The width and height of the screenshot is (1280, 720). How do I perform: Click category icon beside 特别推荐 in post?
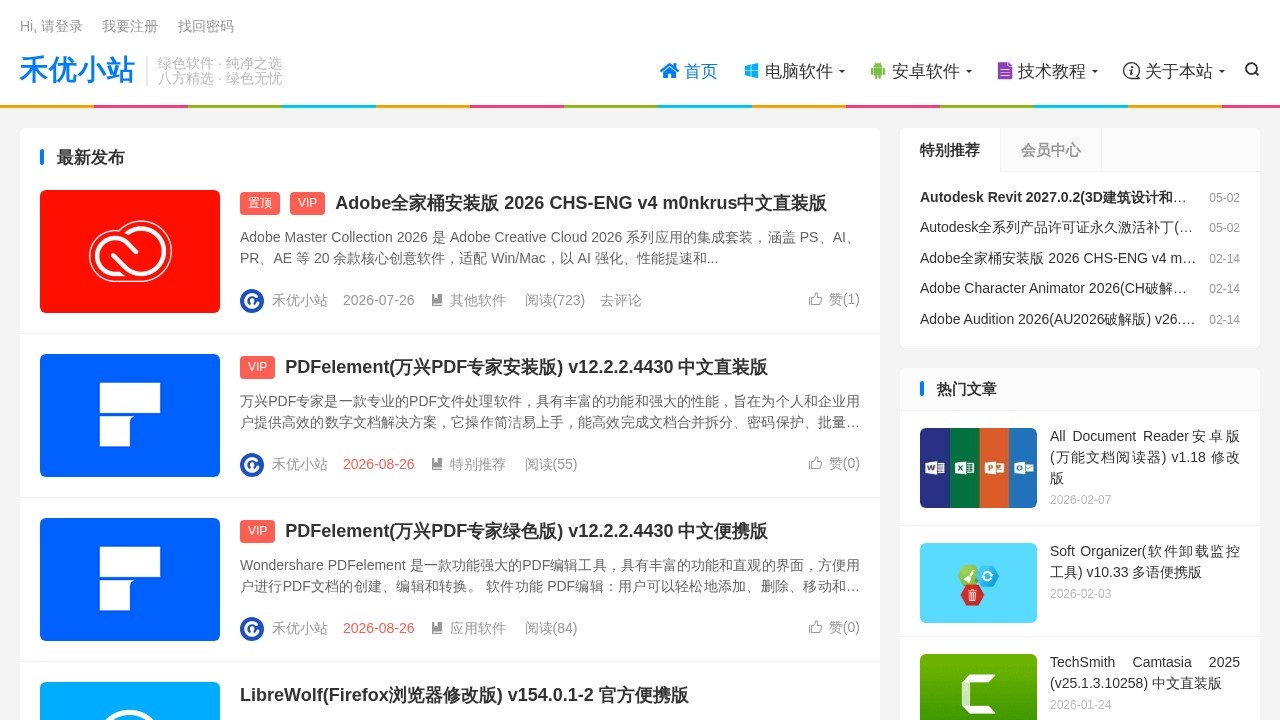pyautogui.click(x=437, y=464)
